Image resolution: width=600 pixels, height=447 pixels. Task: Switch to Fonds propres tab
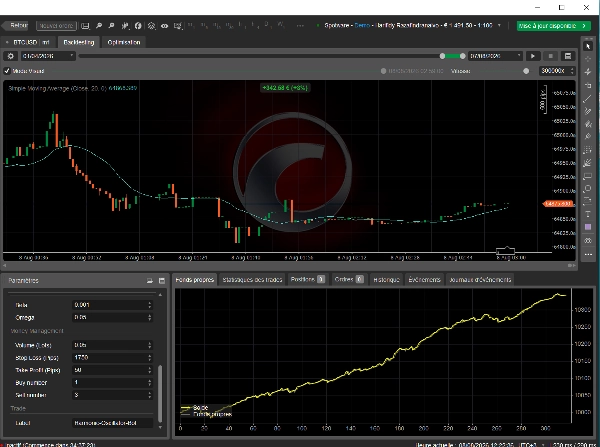coord(194,280)
